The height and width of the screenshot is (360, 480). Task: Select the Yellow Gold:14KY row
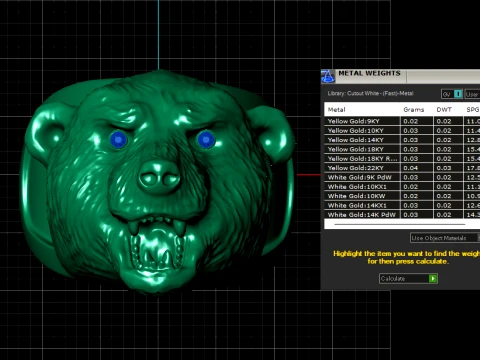[402, 140]
